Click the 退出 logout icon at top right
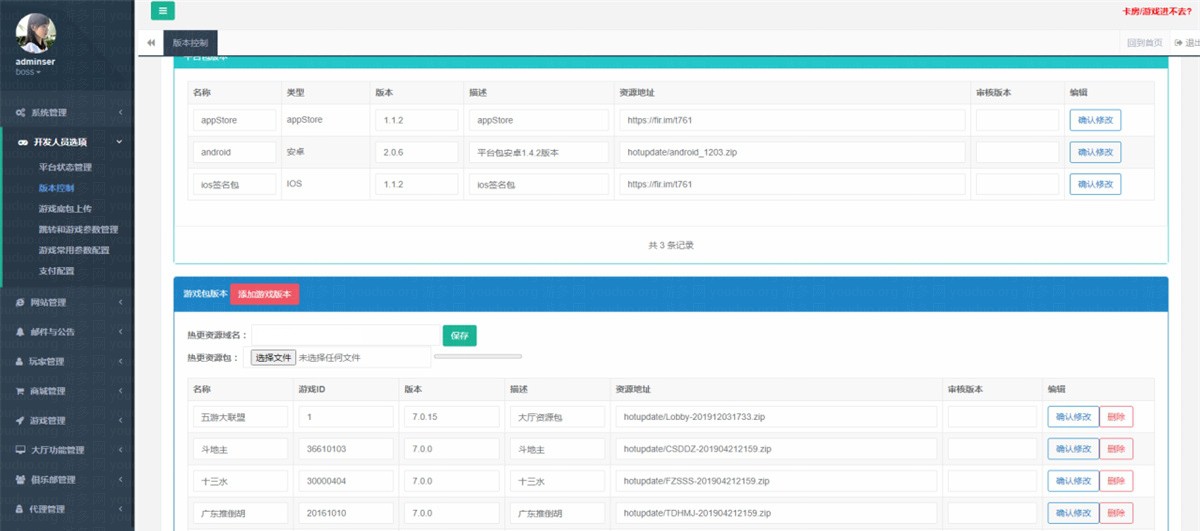Viewport: 1200px width, 531px height. pyautogui.click(x=1179, y=43)
